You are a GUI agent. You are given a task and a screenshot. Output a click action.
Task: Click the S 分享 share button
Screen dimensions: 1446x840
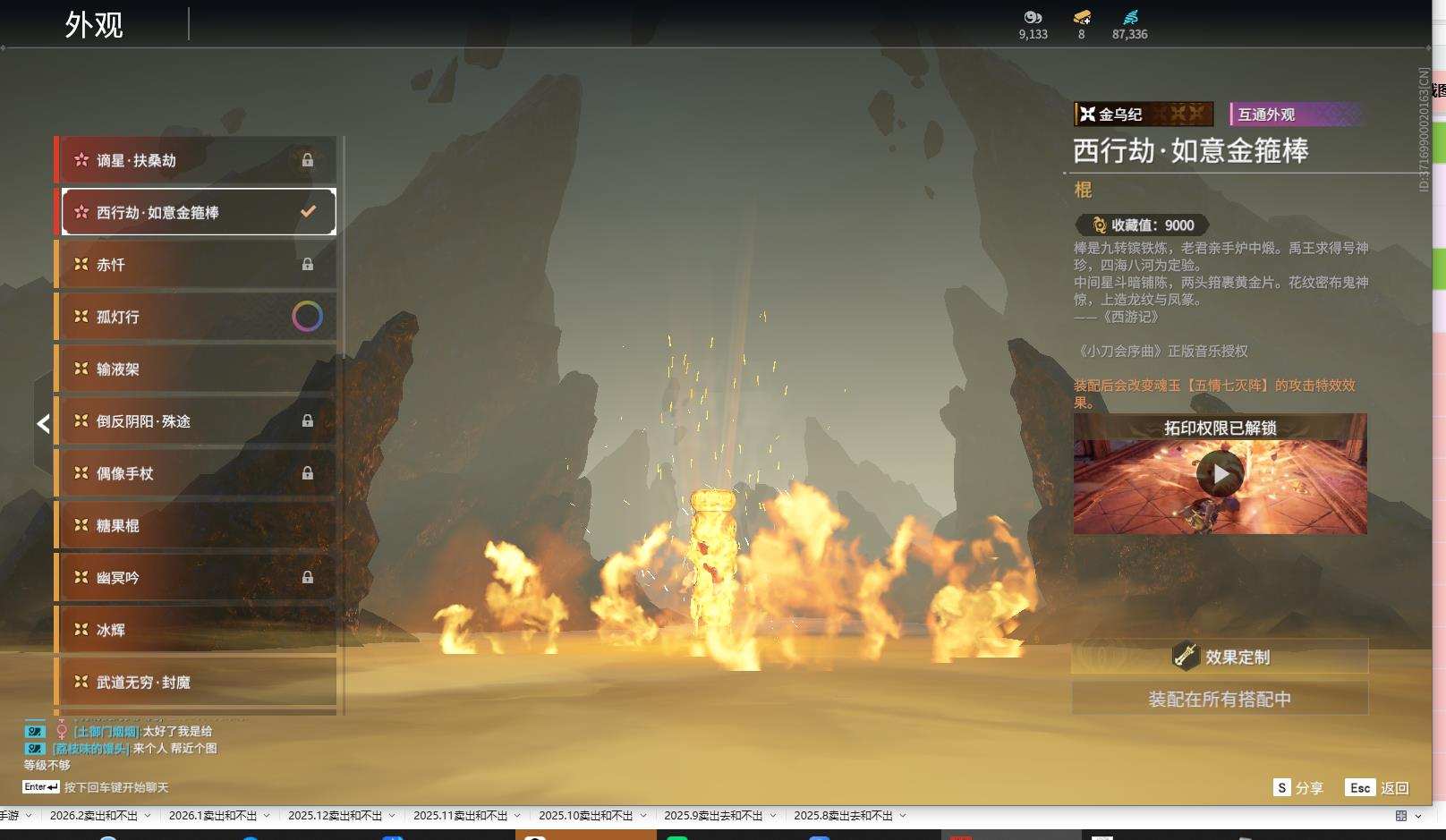click(x=1298, y=787)
